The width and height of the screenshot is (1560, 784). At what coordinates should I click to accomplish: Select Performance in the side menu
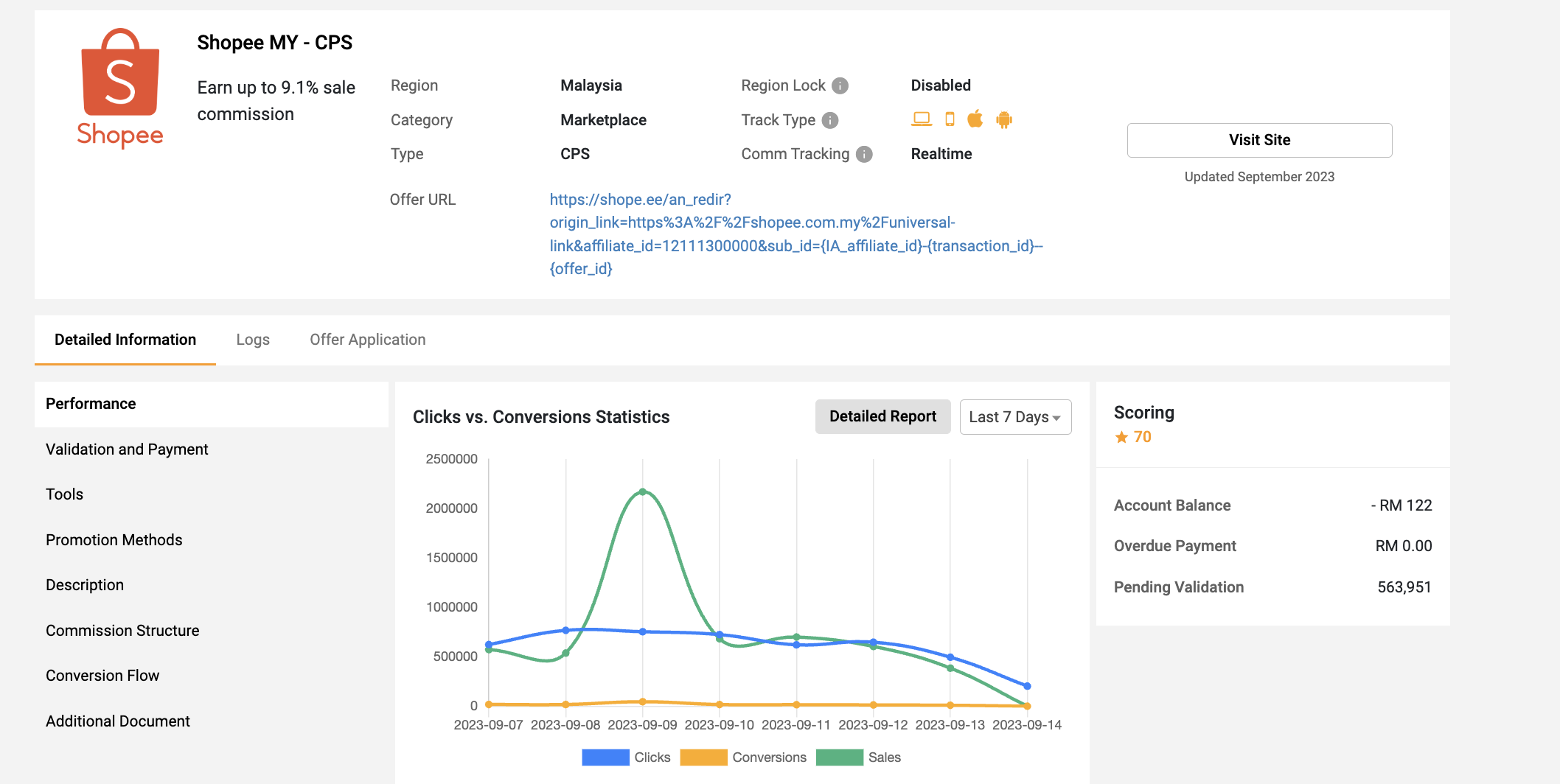(x=212, y=404)
